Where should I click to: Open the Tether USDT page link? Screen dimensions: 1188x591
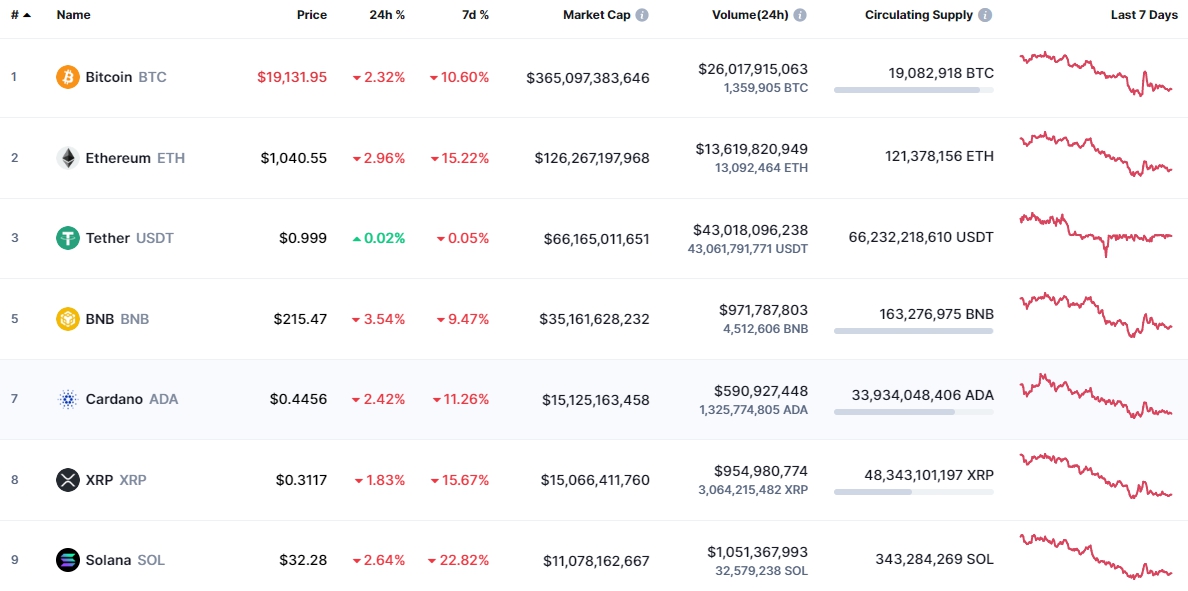(x=130, y=238)
